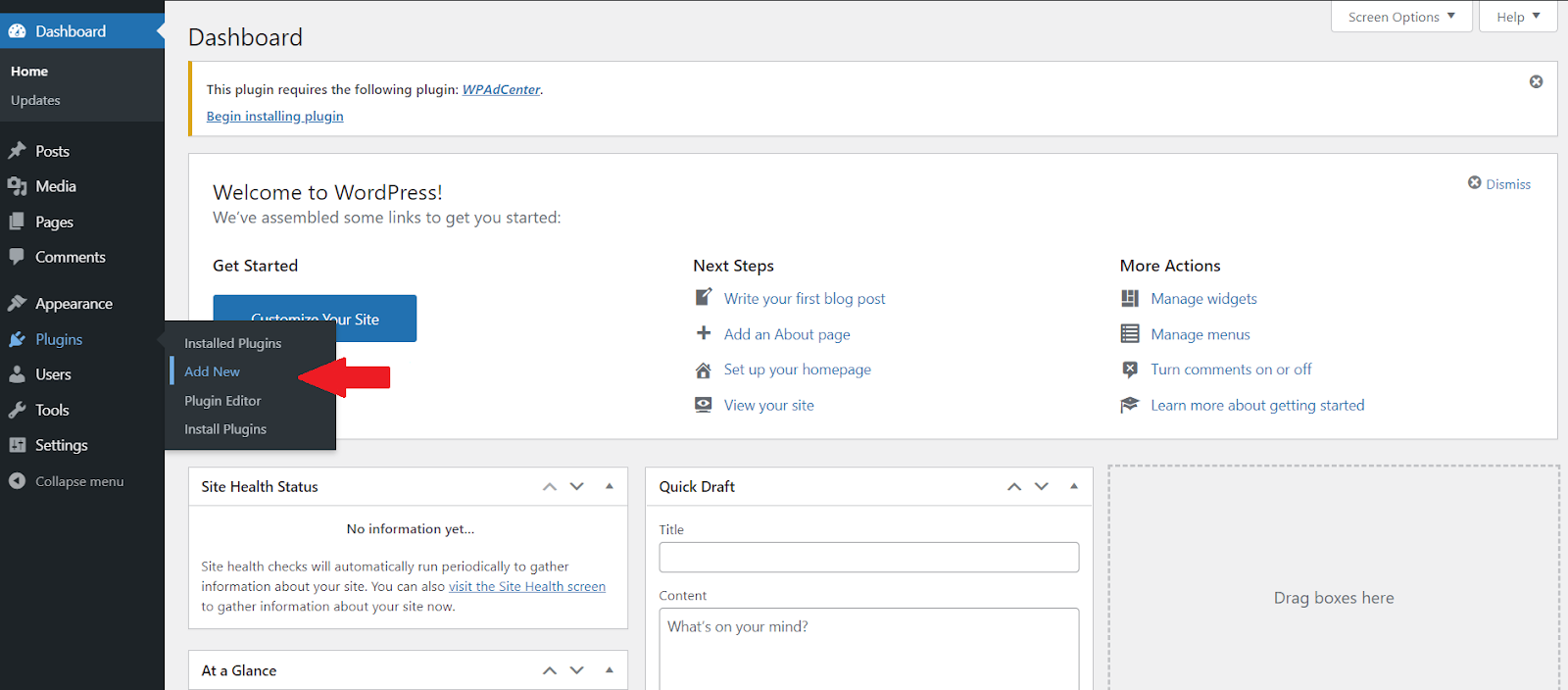
Task: Click Begin installing plugin link
Action: click(x=274, y=117)
